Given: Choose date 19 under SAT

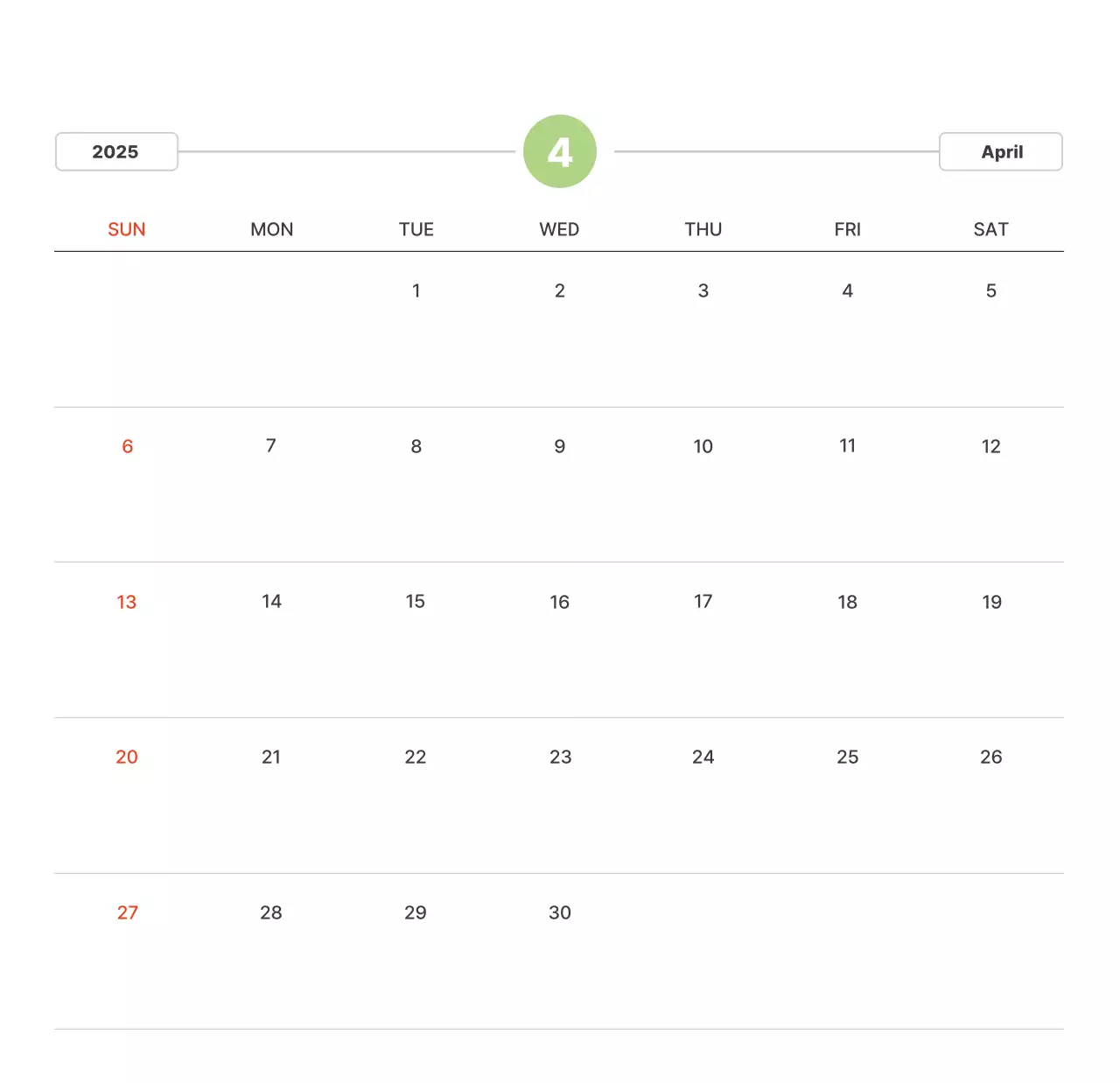Looking at the screenshot, I should pos(991,602).
